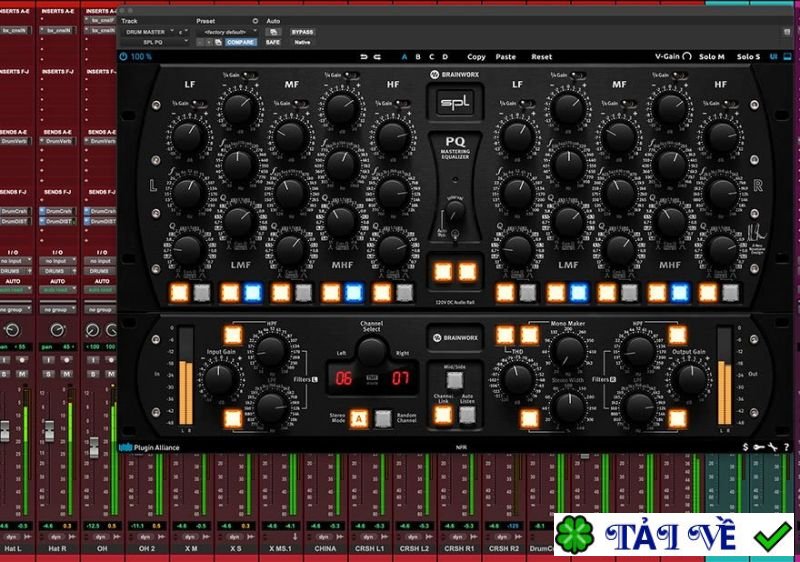Screen dimensions: 800x562
Task: Open the factory default preset dropdown
Action: pos(227,31)
